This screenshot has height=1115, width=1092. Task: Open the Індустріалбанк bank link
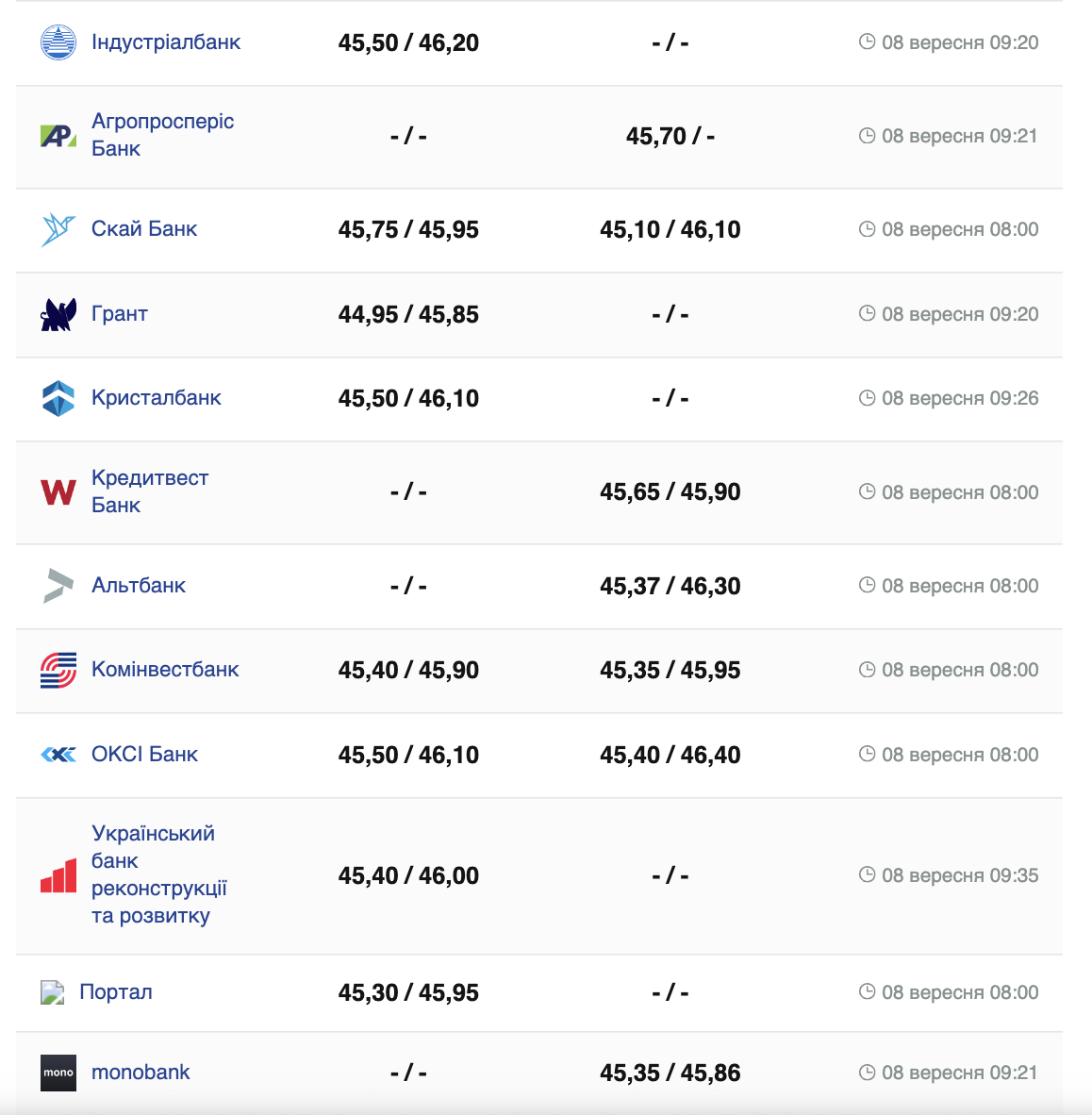click(x=166, y=42)
